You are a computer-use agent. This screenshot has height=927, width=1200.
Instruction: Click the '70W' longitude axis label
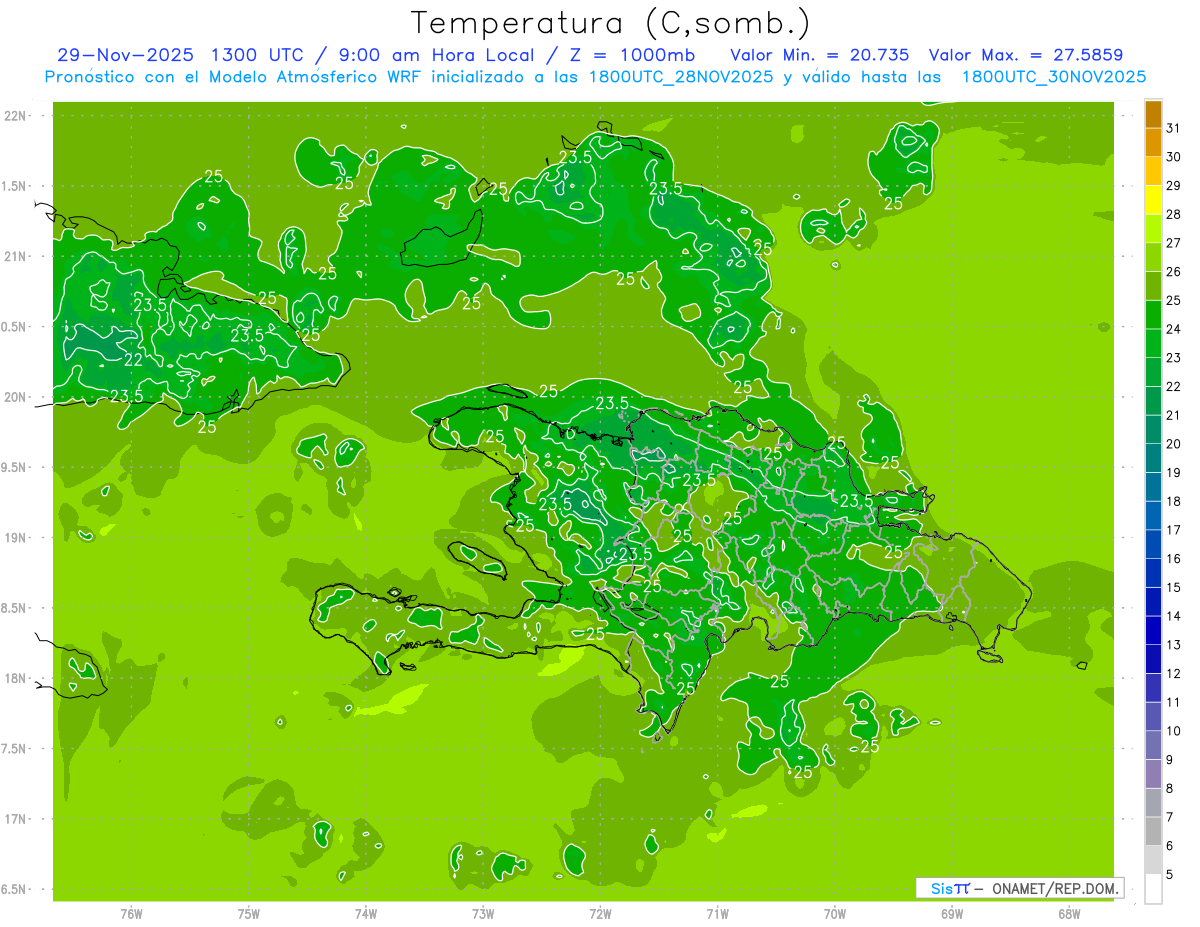(x=834, y=914)
